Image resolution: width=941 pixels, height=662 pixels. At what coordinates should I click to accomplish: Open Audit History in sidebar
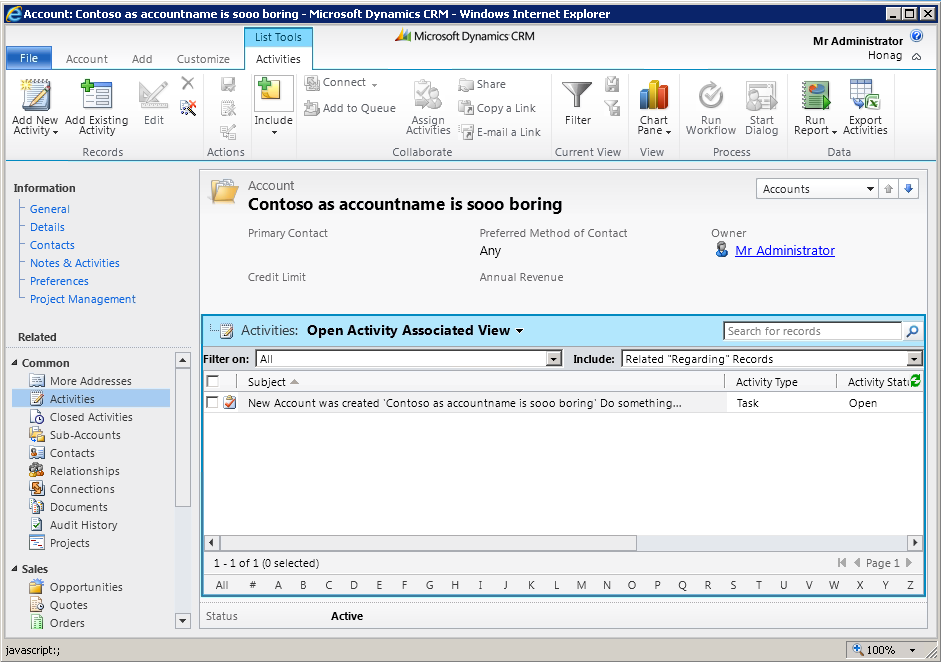coord(83,525)
